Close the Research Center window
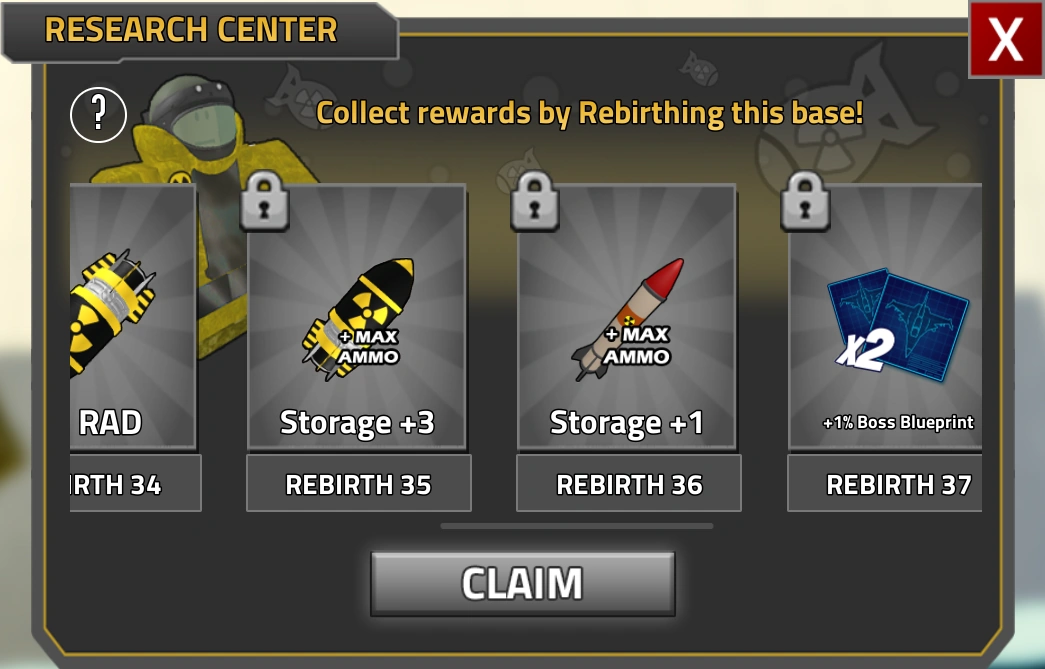The height and width of the screenshot is (669, 1045). (1006, 39)
